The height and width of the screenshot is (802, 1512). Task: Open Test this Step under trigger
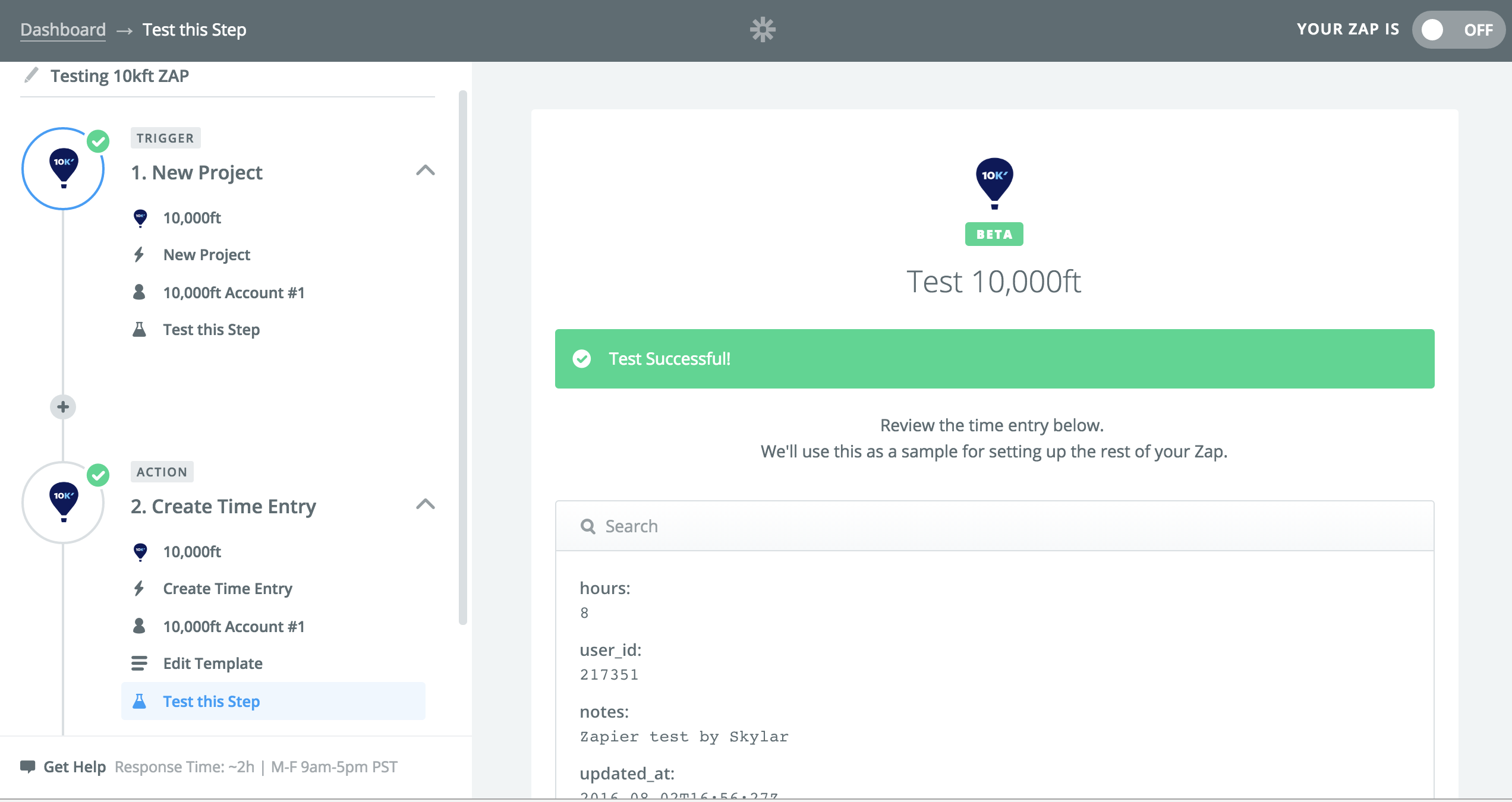[273, 330]
